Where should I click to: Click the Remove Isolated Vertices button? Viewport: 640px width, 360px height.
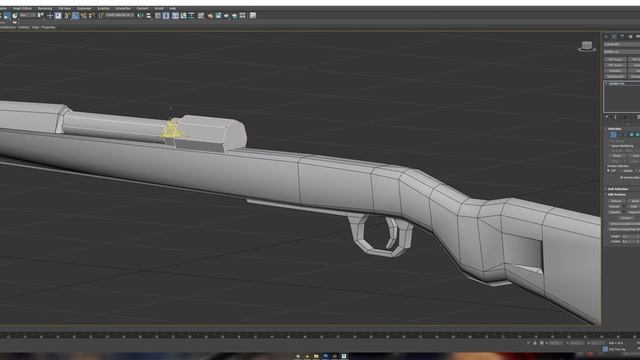[x=624, y=223]
